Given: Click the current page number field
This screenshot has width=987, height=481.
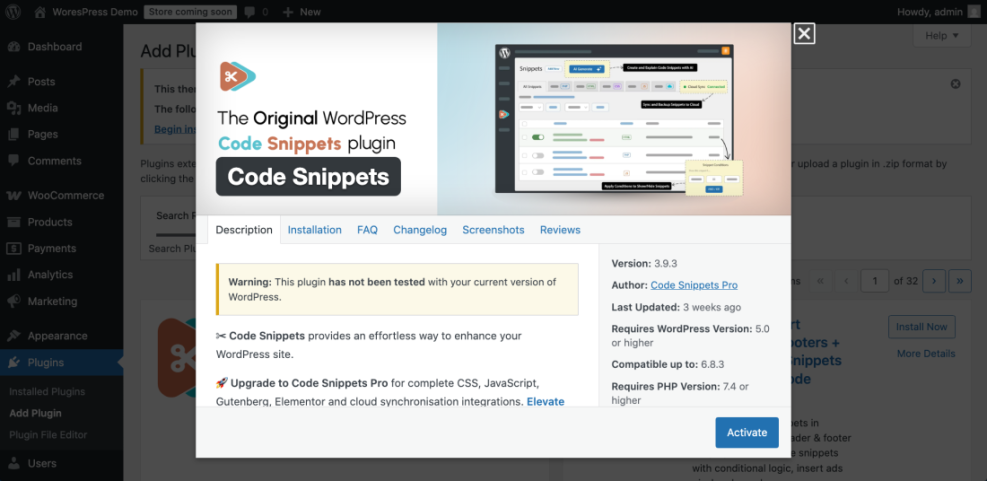Looking at the screenshot, I should [x=875, y=281].
